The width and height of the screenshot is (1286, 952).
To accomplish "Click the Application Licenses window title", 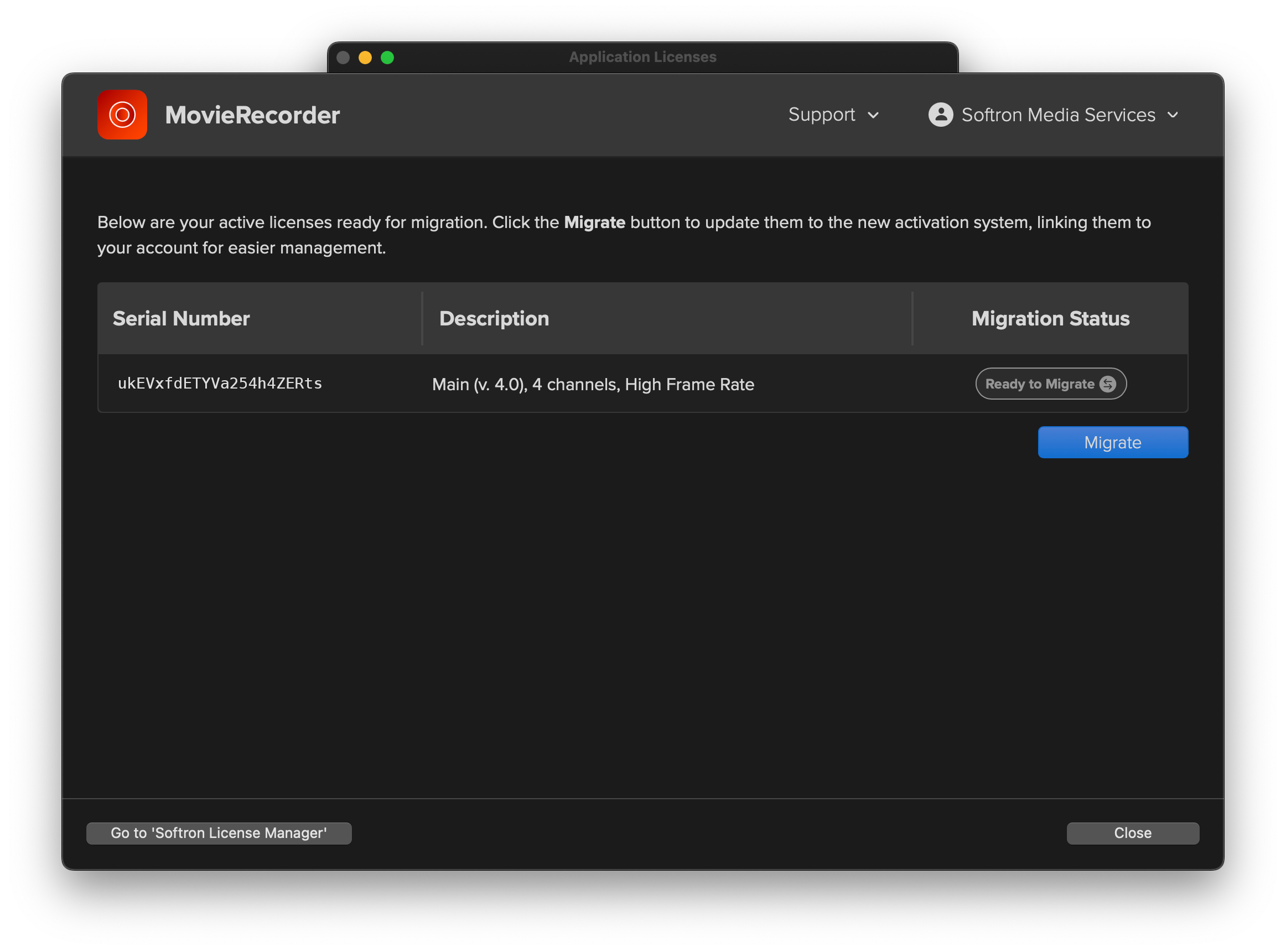I will (x=642, y=57).
